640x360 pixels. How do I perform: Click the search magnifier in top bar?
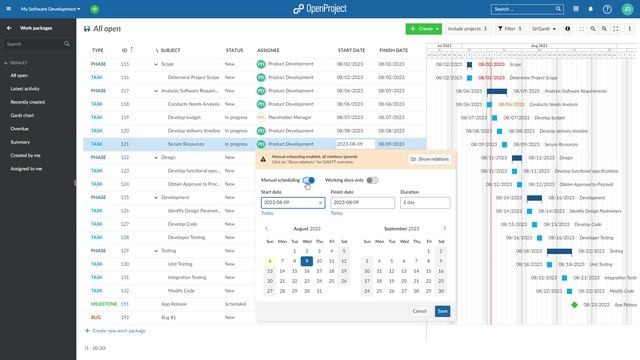(558, 9)
